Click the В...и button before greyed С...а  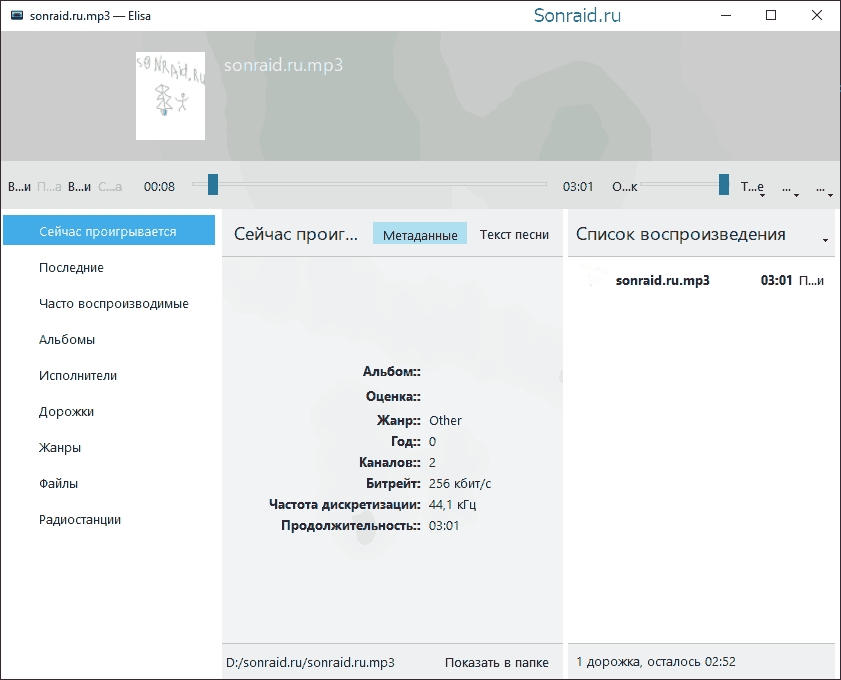pyautogui.click(x=79, y=187)
